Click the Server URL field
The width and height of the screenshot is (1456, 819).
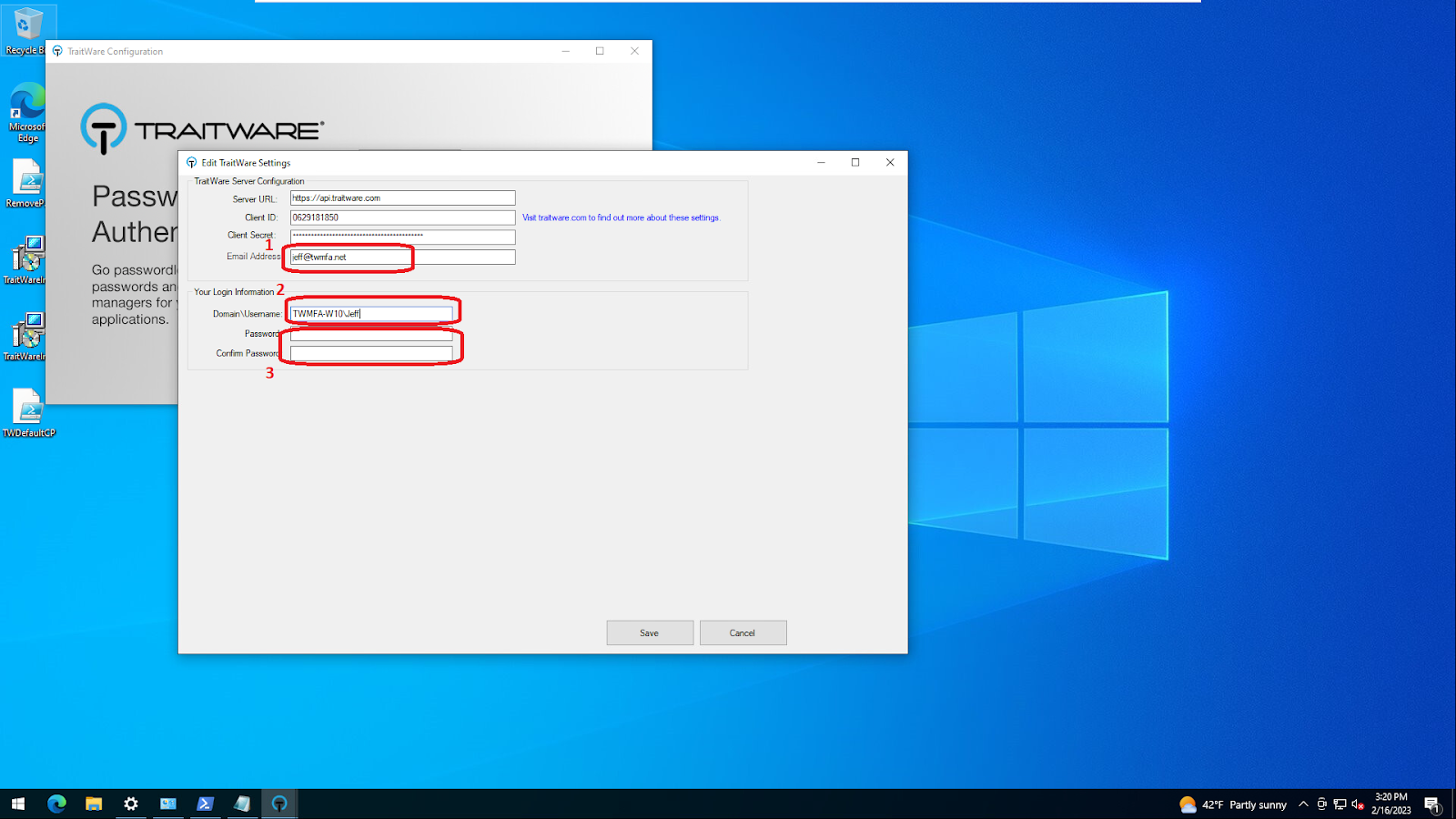coord(402,197)
